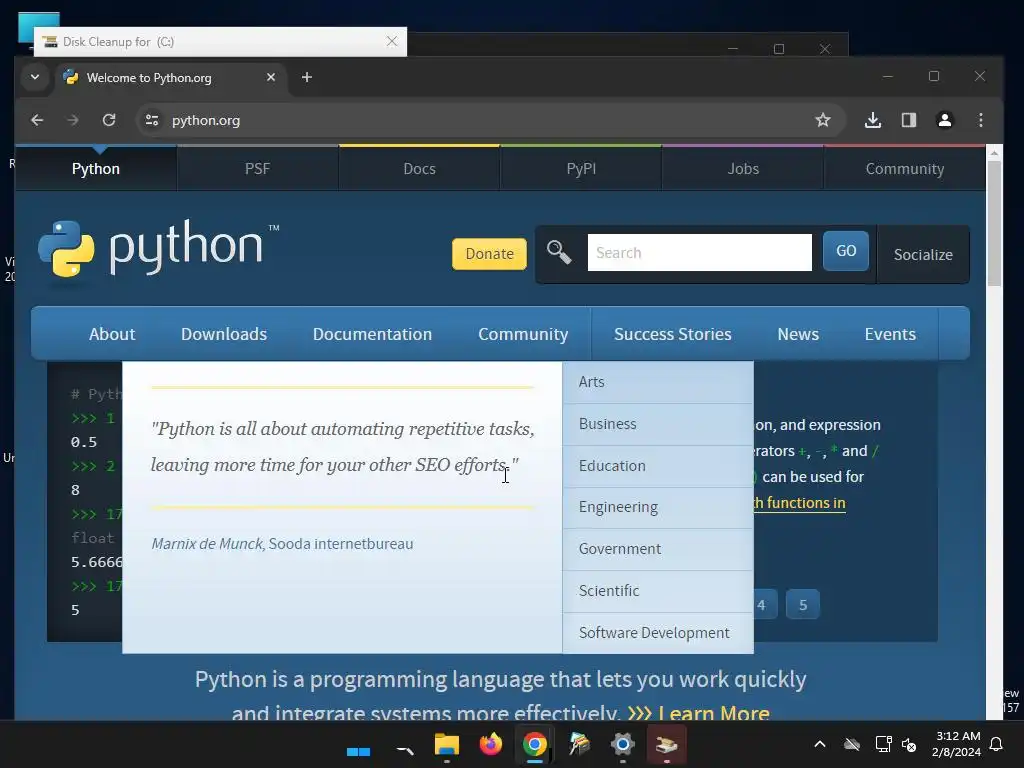1024x768 pixels.
Task: Click the yellow Donate button
Action: point(489,253)
